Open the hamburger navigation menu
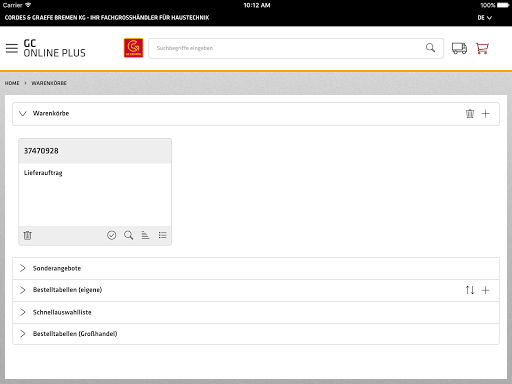The image size is (512, 384). [12, 48]
